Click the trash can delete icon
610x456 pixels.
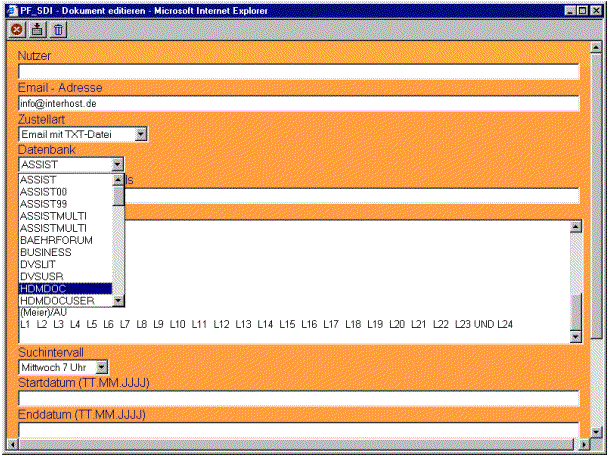coord(59,31)
